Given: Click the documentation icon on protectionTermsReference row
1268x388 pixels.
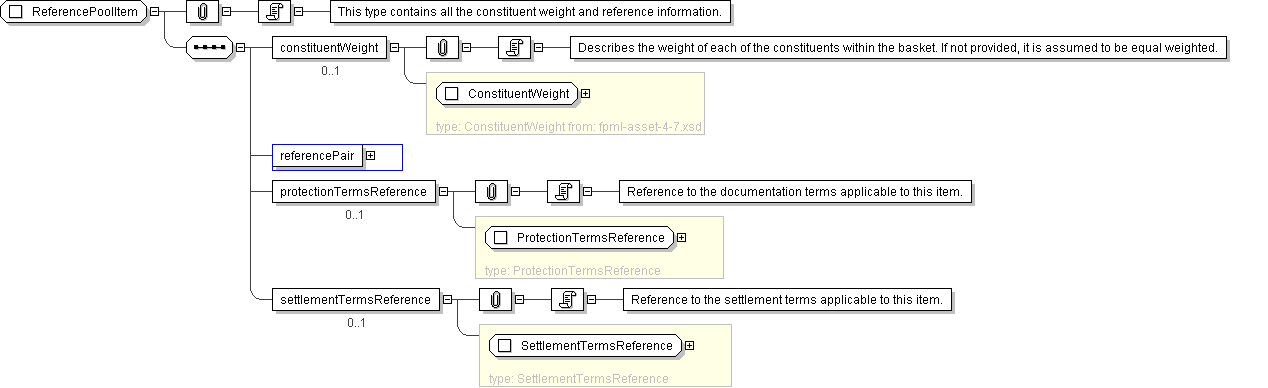Looking at the screenshot, I should point(564,192).
